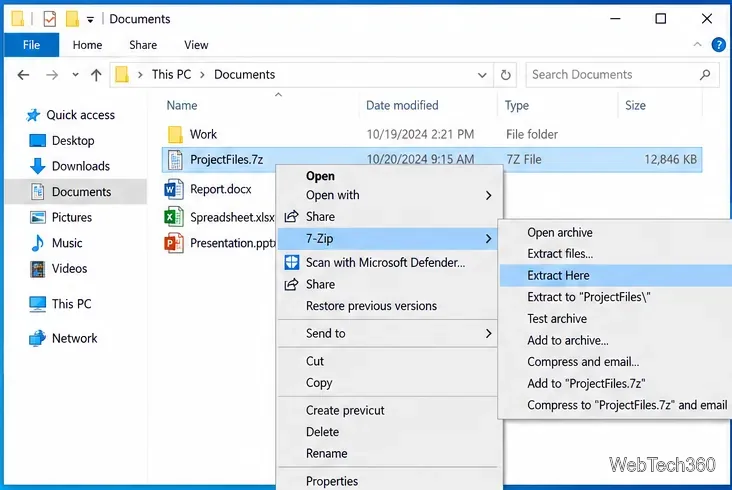Click the PowerPoint icon for Presentation file

174,243
